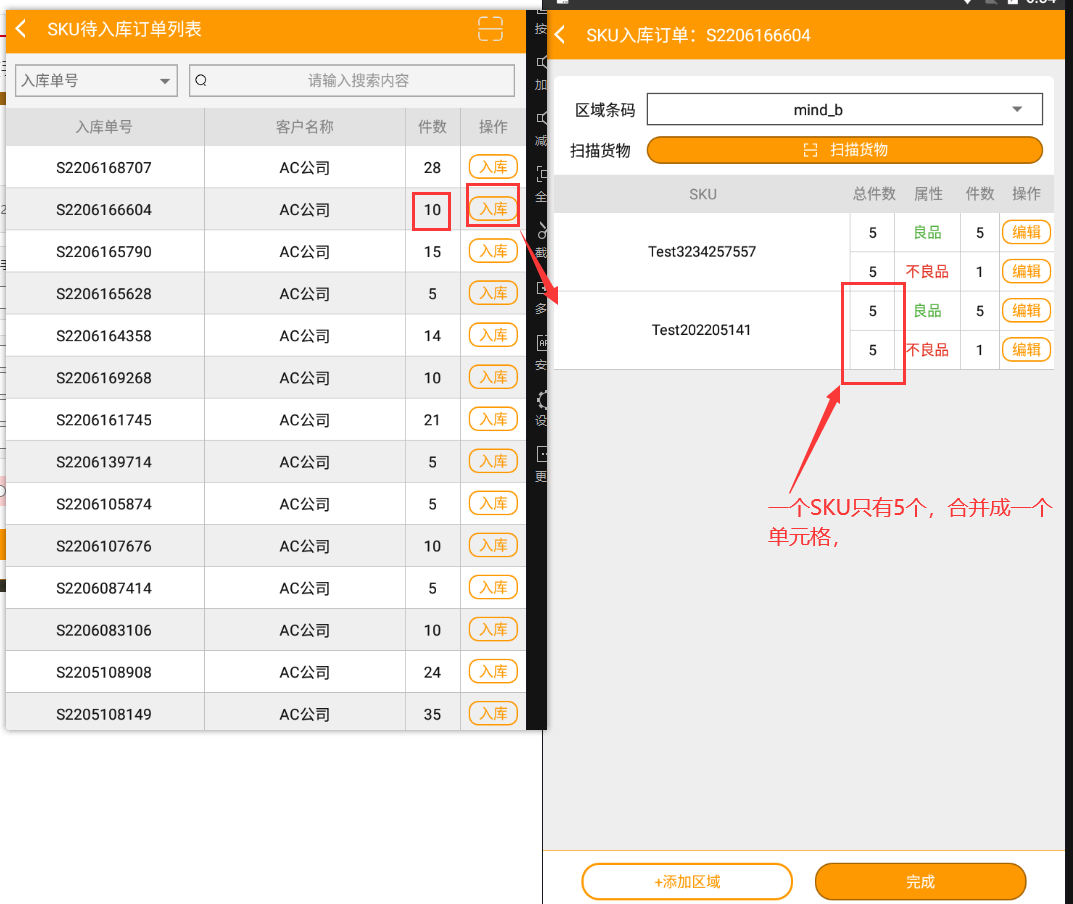Edit the 良品 row of Test3234257557

[x=1026, y=232]
